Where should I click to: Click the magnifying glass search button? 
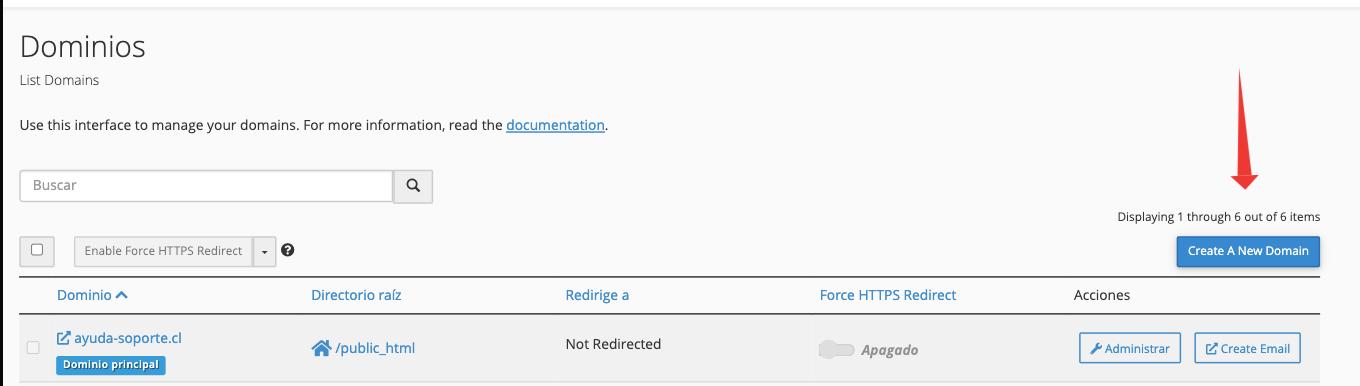click(x=413, y=186)
